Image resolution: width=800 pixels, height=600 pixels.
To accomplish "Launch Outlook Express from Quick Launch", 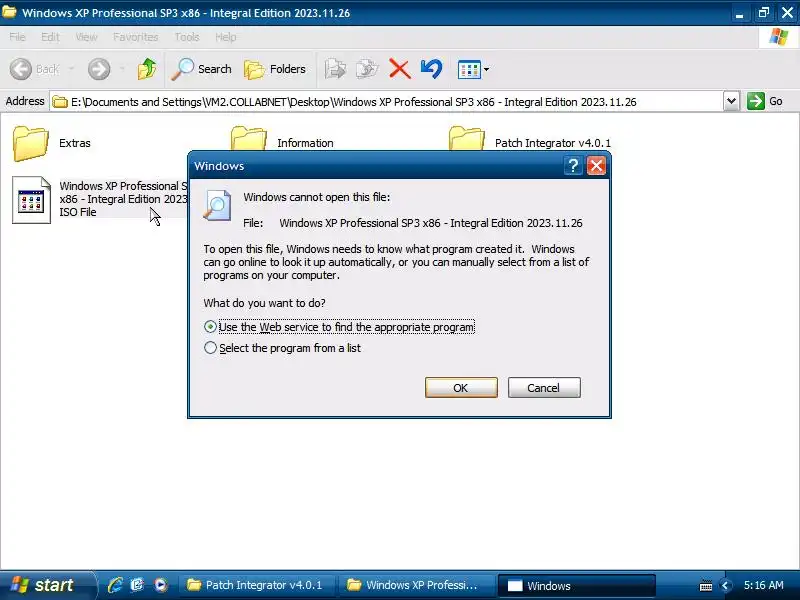I will coord(138,585).
